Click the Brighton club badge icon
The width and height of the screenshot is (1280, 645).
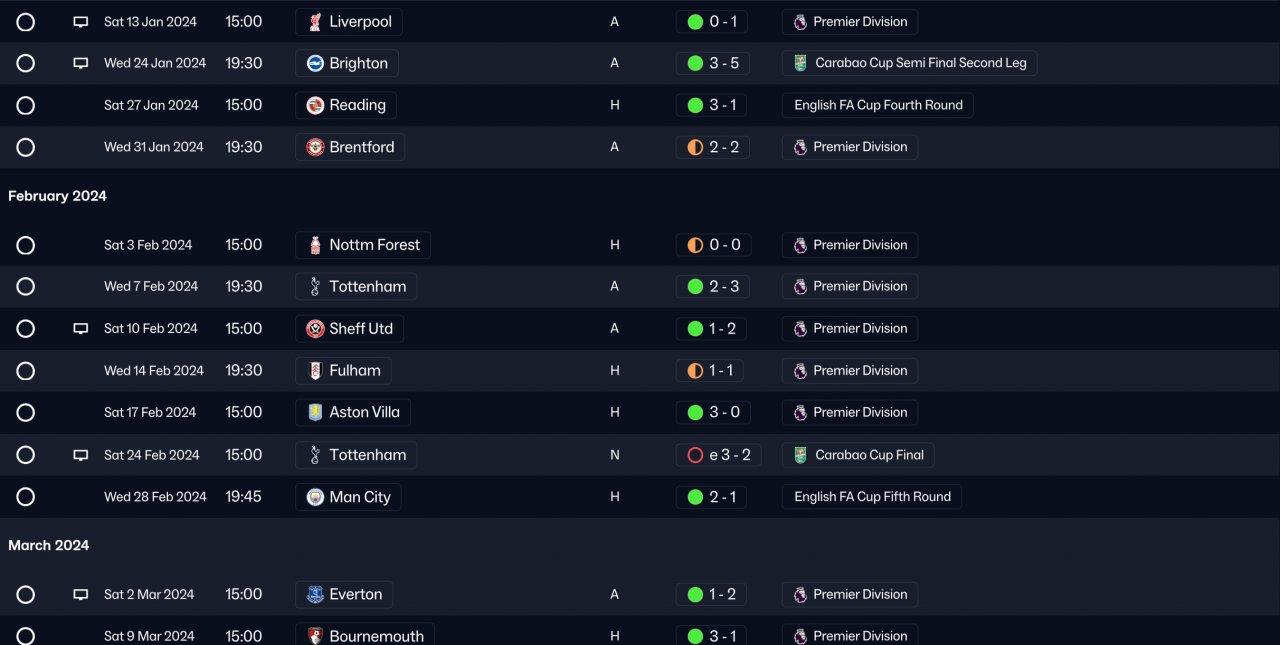(x=315, y=63)
